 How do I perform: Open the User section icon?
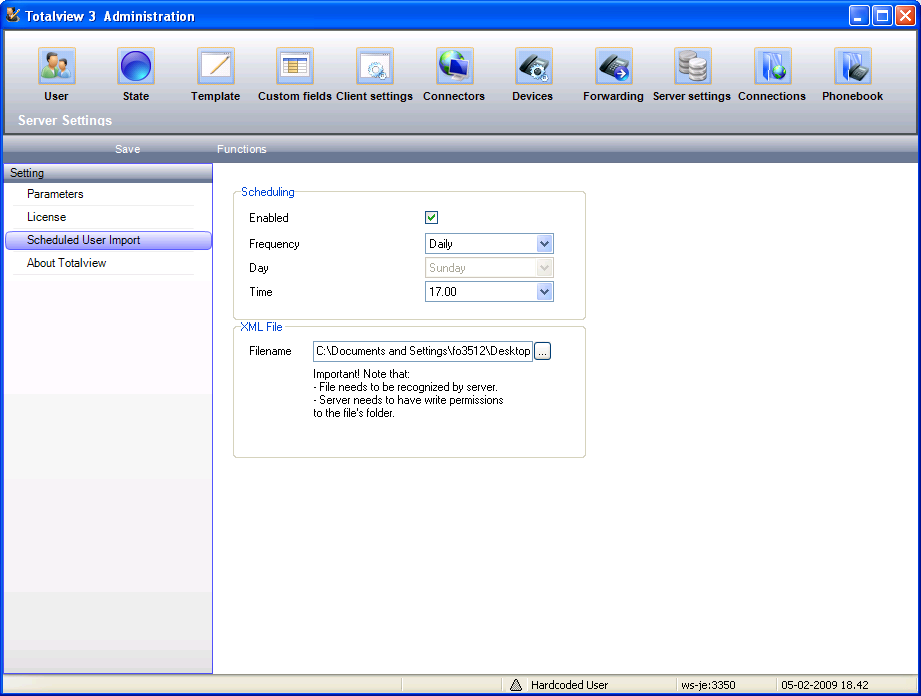[56, 66]
